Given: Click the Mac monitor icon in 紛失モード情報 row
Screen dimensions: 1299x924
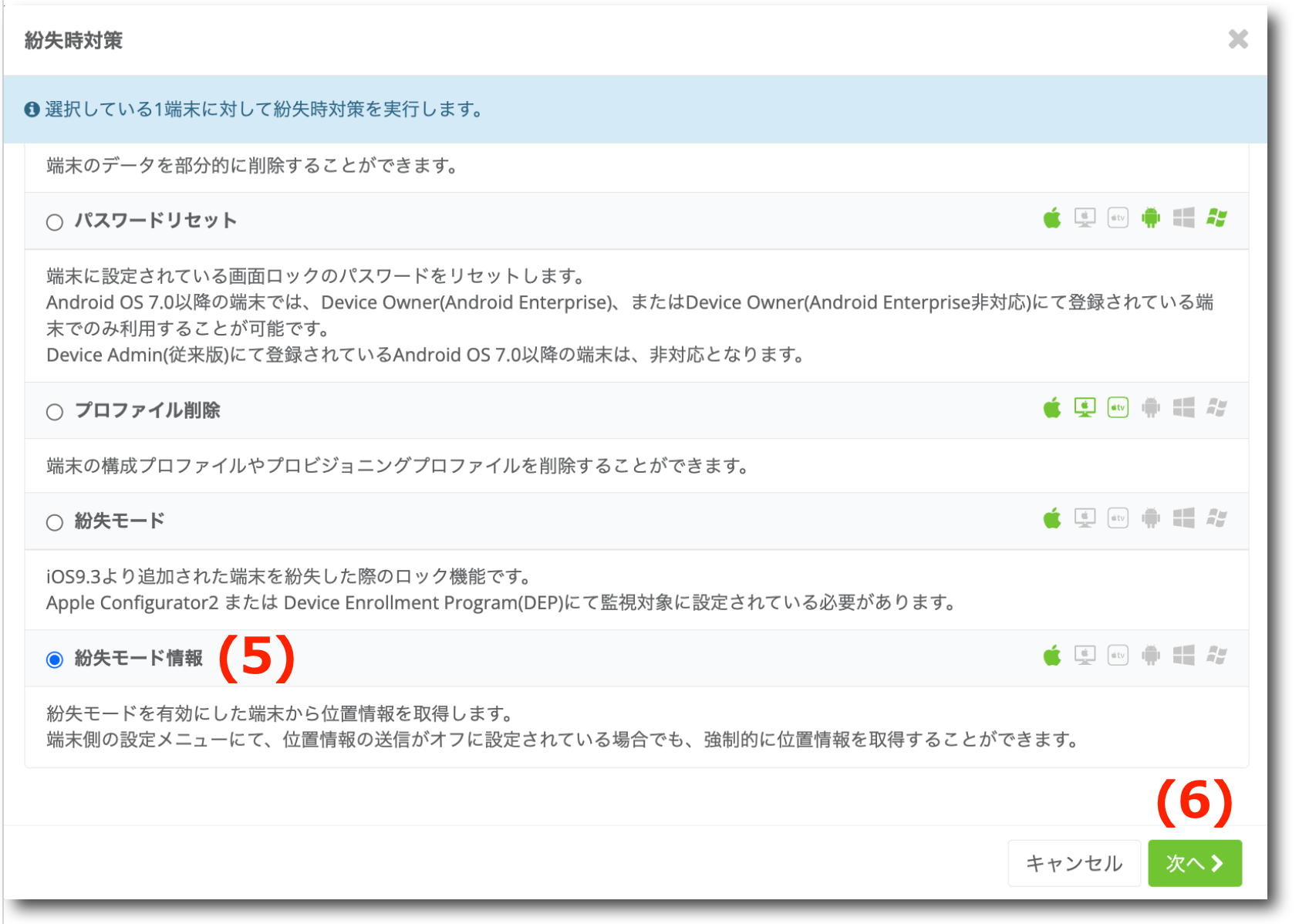Looking at the screenshot, I should coord(1085,656).
